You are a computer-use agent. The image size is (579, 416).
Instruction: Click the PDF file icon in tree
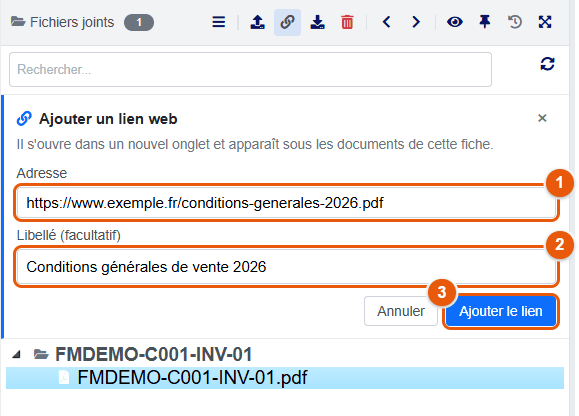pyautogui.click(x=64, y=377)
